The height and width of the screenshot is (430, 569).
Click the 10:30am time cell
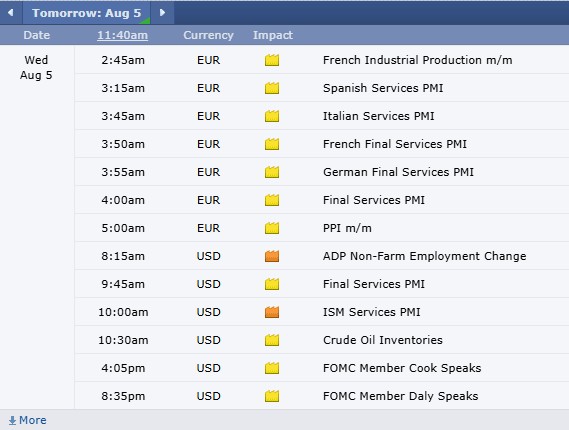tap(123, 340)
